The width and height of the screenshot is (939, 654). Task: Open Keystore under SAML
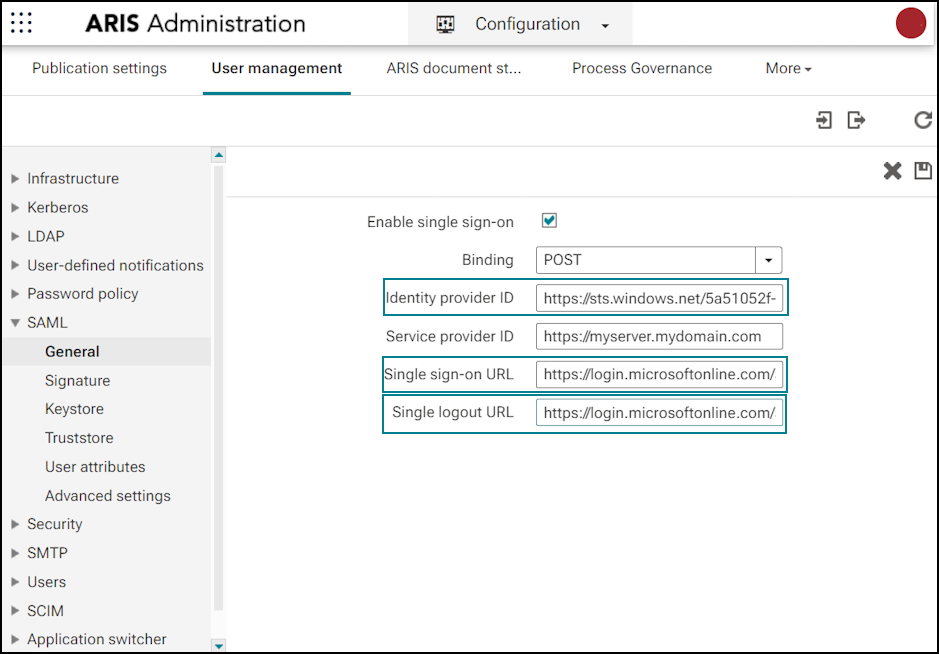point(74,409)
